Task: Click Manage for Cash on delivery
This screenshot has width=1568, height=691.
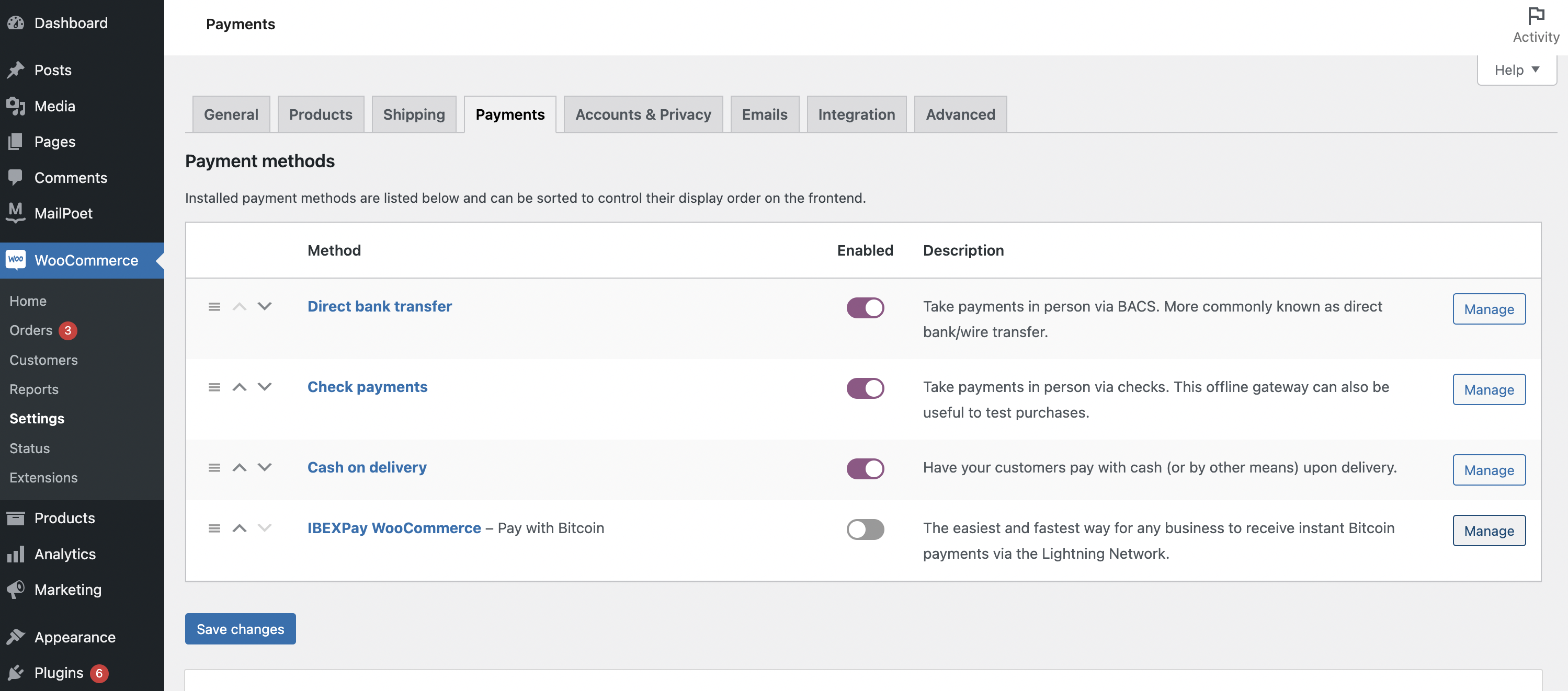Action: pos(1489,469)
